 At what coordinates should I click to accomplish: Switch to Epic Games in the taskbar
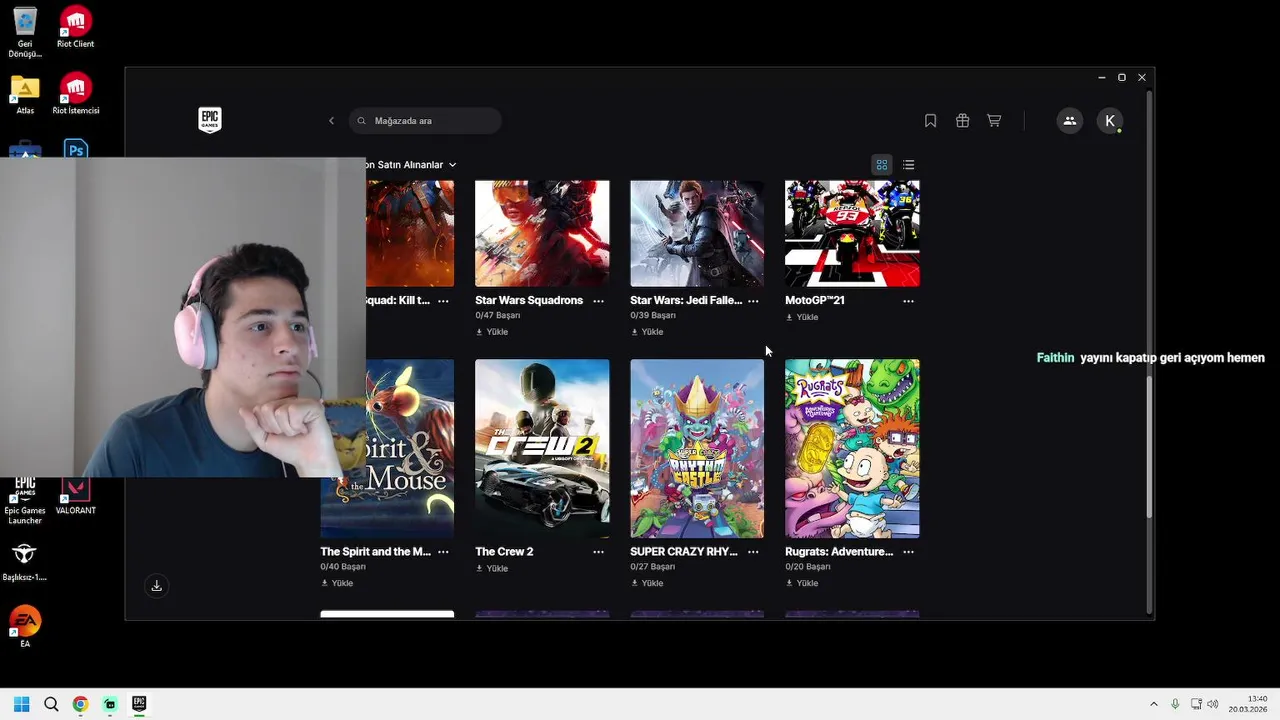139,704
